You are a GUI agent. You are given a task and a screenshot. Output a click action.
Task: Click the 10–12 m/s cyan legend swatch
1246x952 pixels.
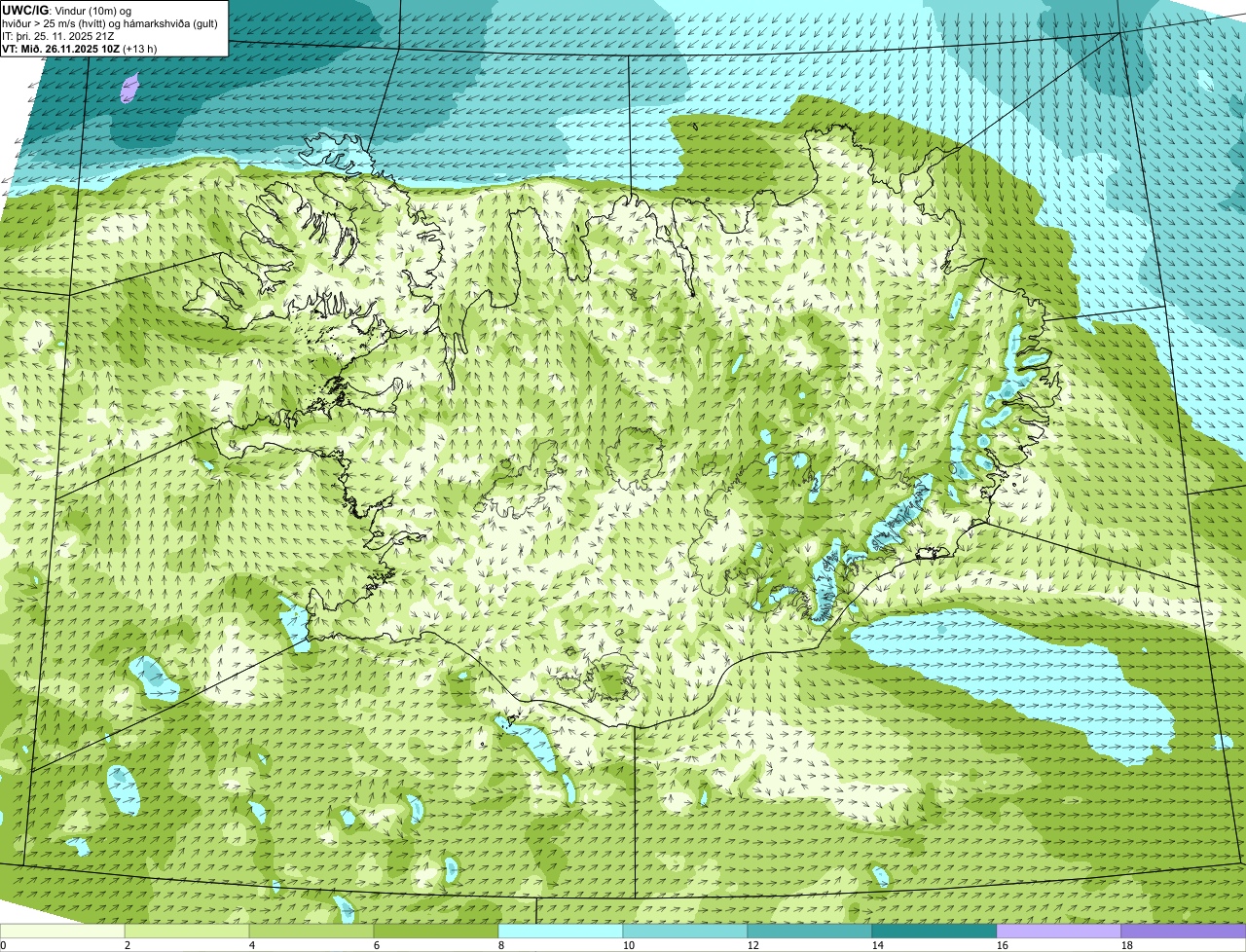click(685, 931)
